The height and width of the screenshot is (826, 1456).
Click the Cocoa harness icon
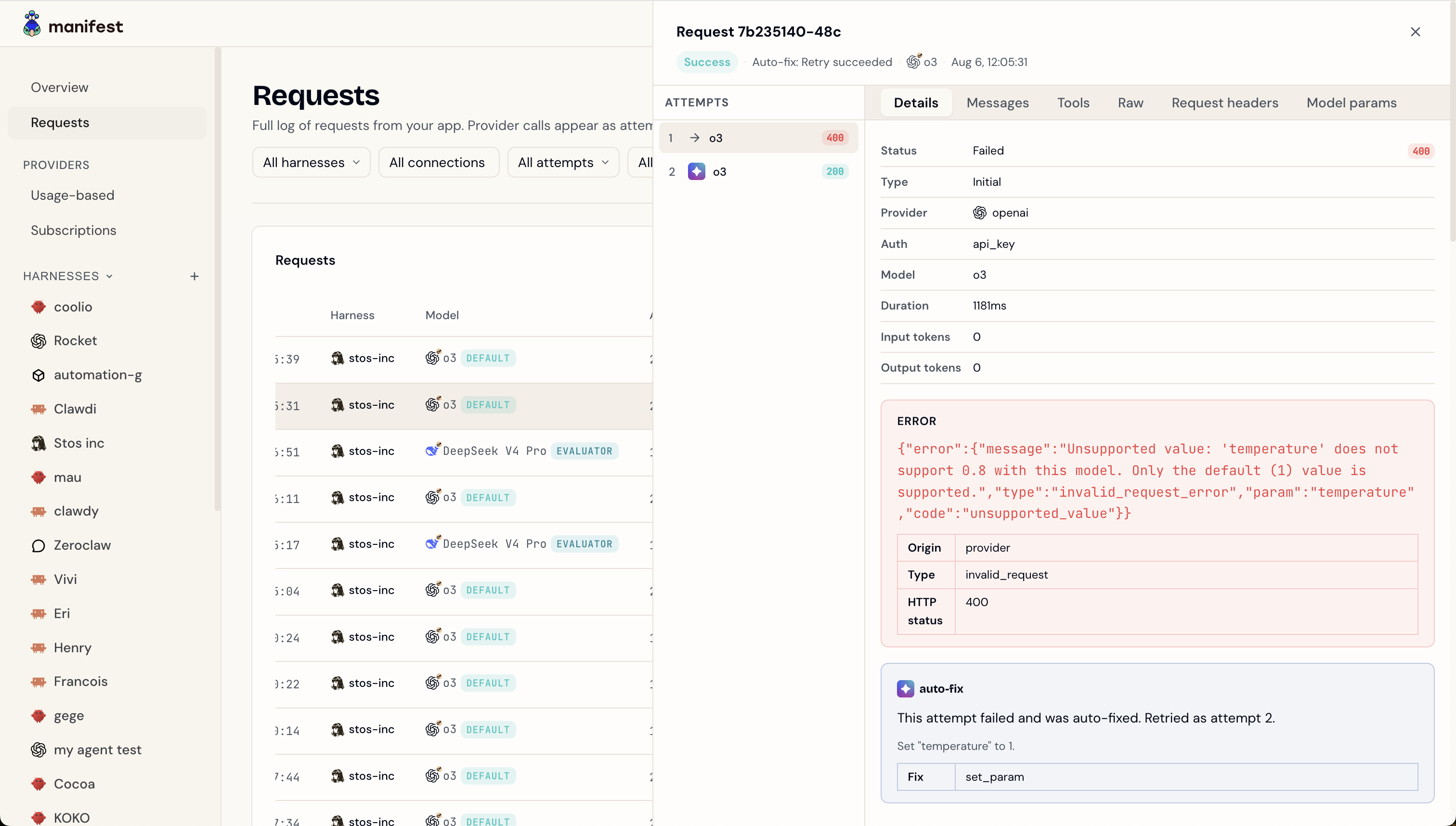click(x=39, y=784)
